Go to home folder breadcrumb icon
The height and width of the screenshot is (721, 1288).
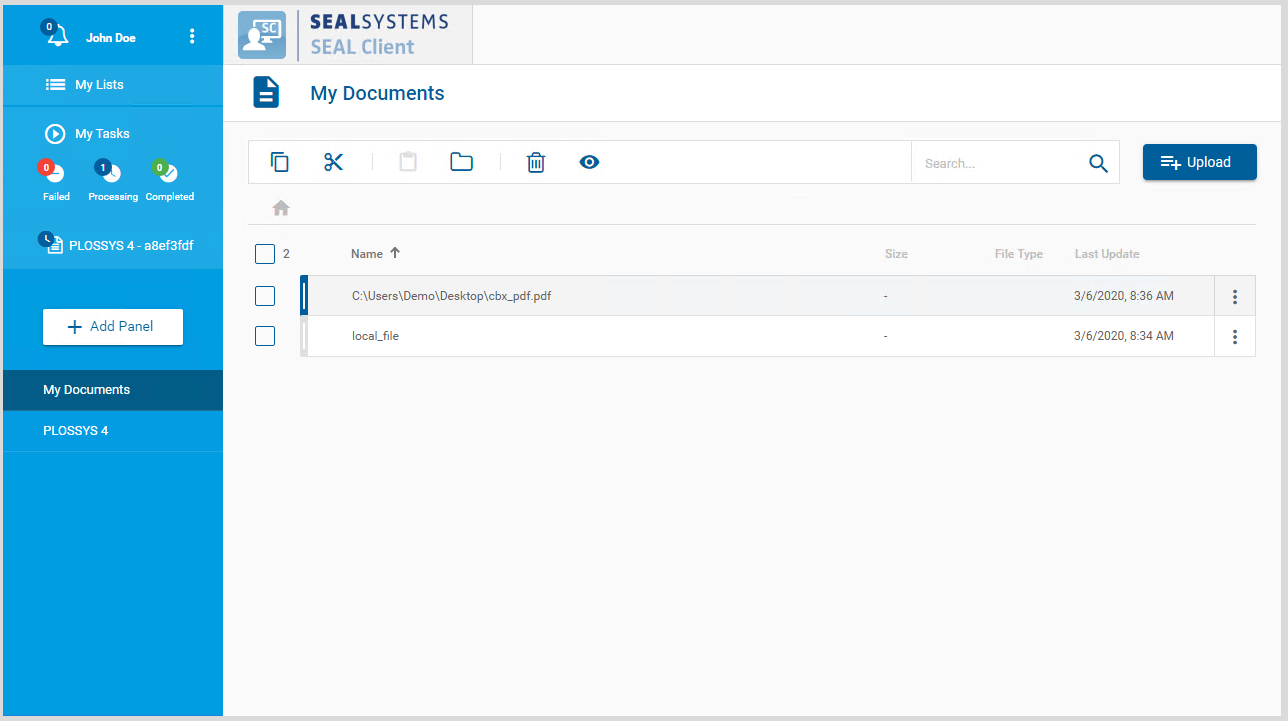pos(281,208)
